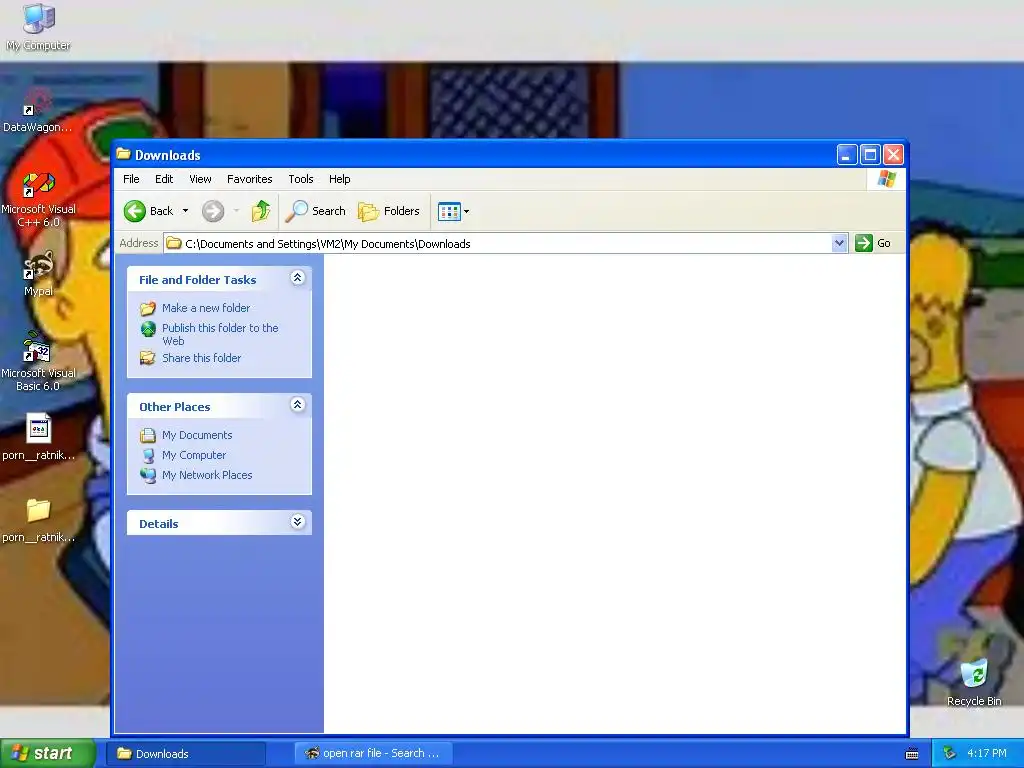Open the Favorites menu
1024x768 pixels.
tap(249, 179)
